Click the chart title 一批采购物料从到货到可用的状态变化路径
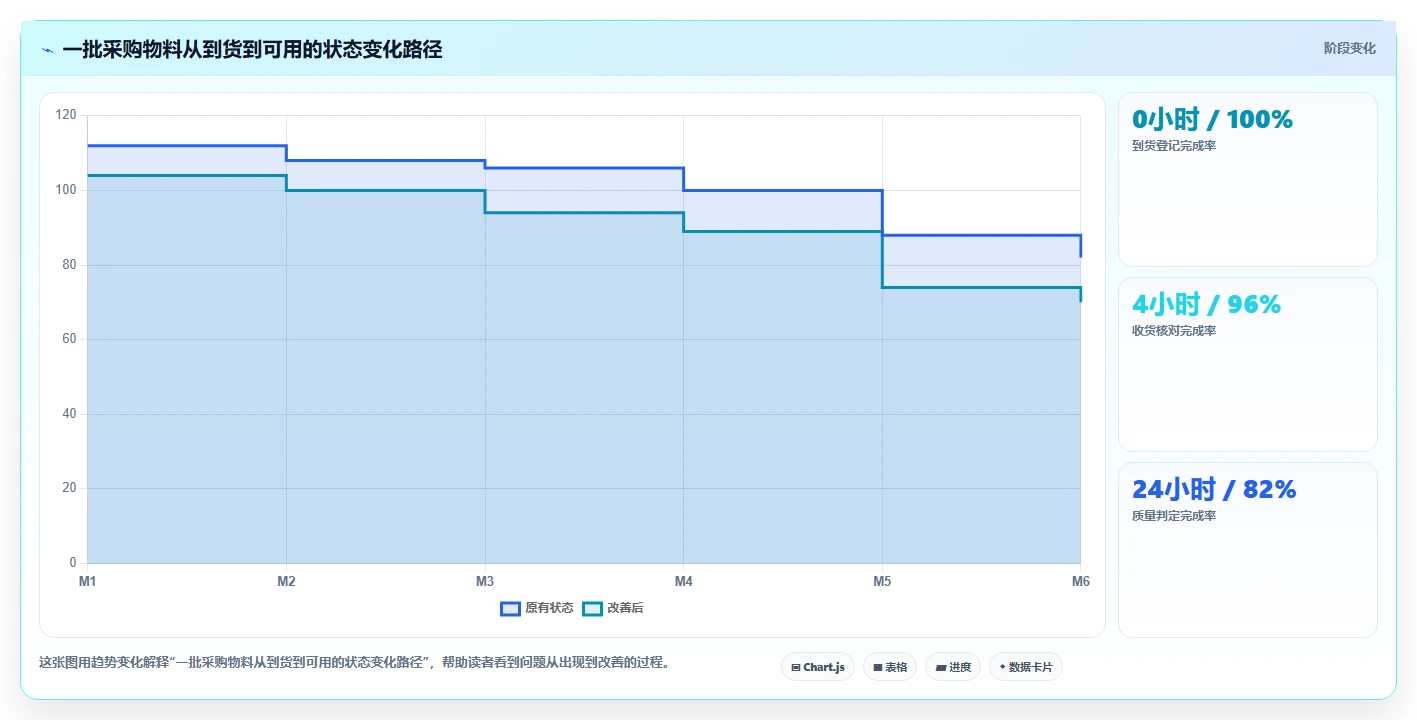Screen dimensions: 1417x720 coord(252,49)
